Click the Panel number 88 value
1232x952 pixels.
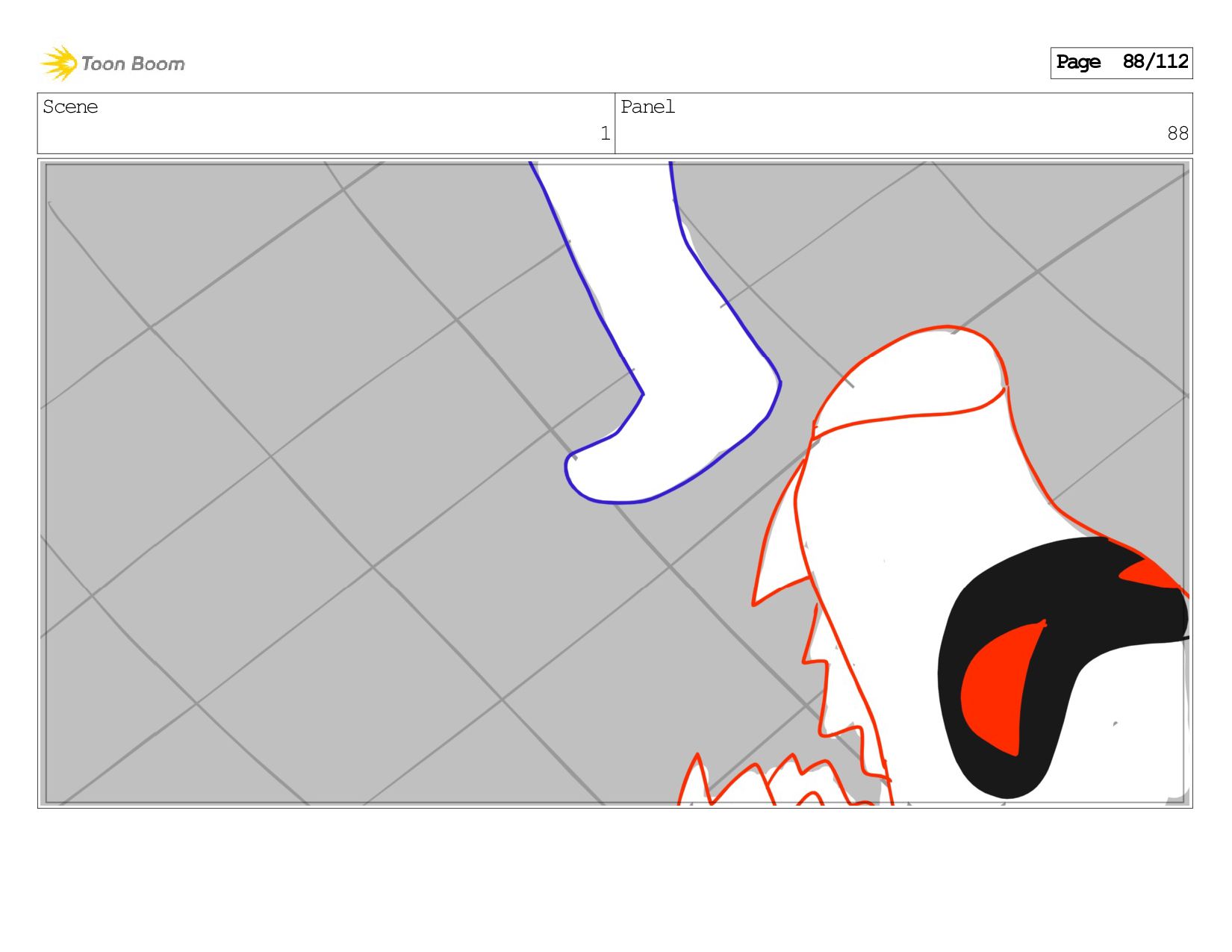coord(1177,134)
